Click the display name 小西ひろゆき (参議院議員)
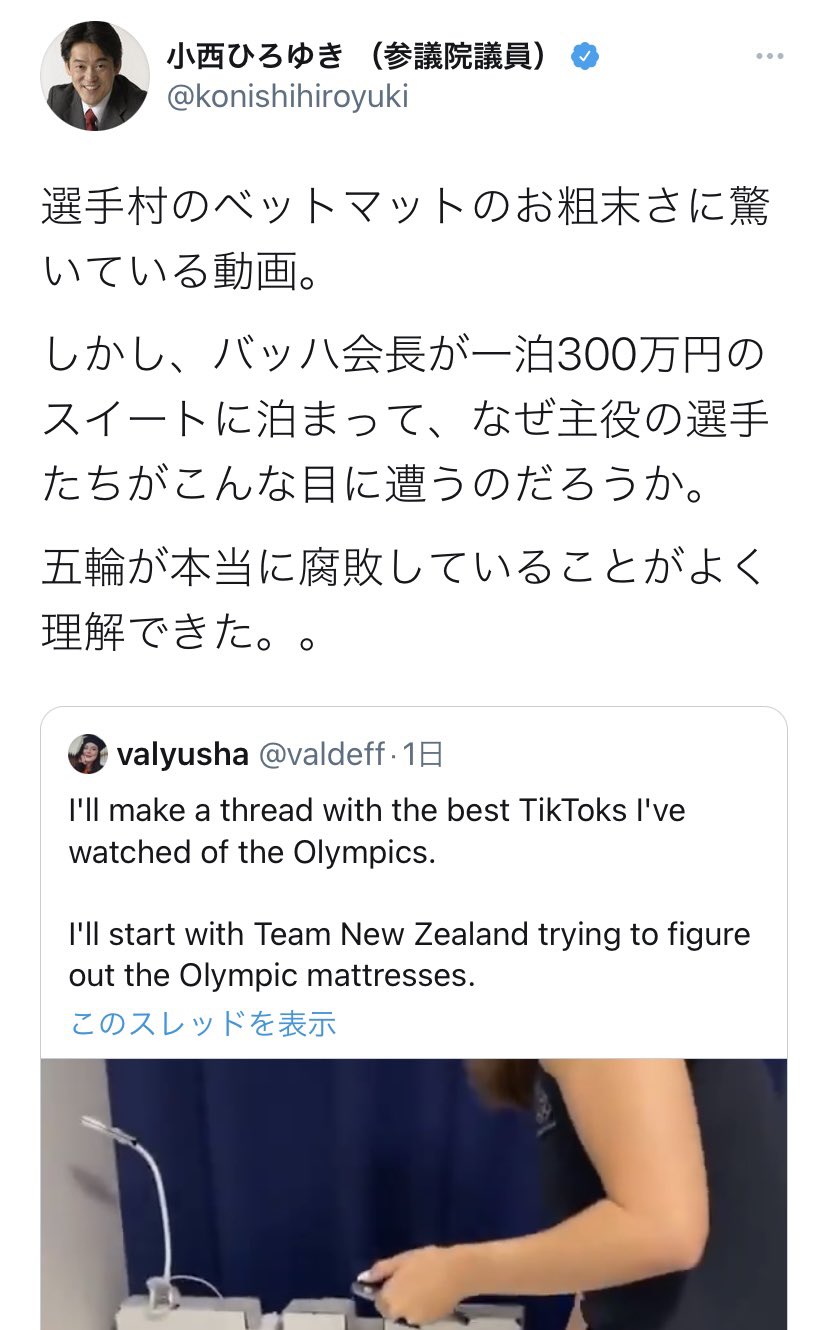The height and width of the screenshot is (1330, 827). click(359, 57)
